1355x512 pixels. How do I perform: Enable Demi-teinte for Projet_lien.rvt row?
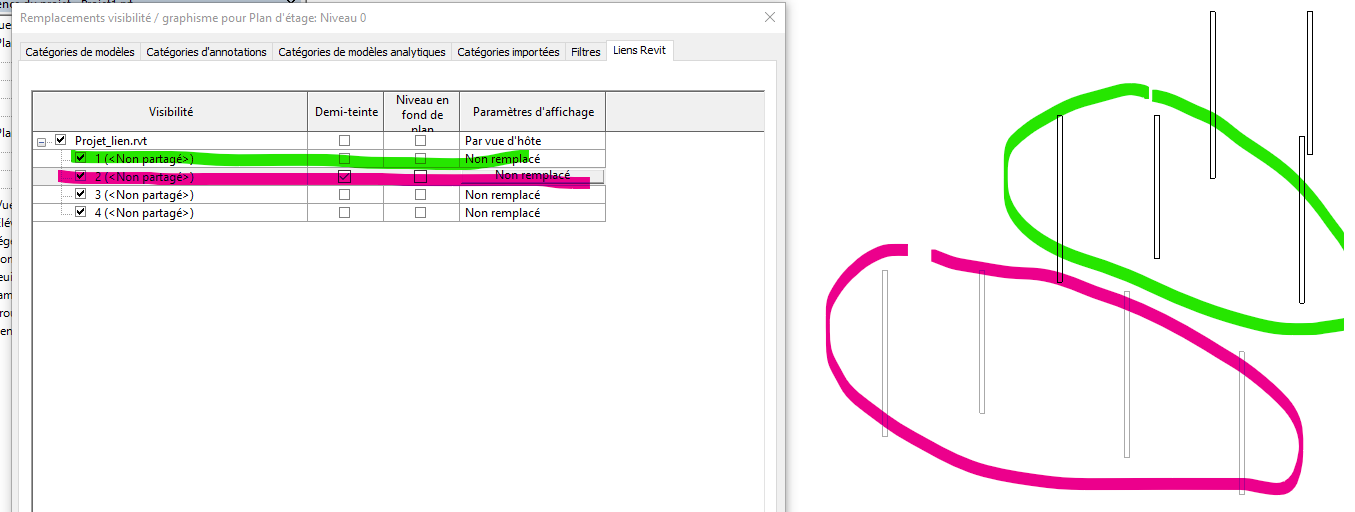pos(344,141)
